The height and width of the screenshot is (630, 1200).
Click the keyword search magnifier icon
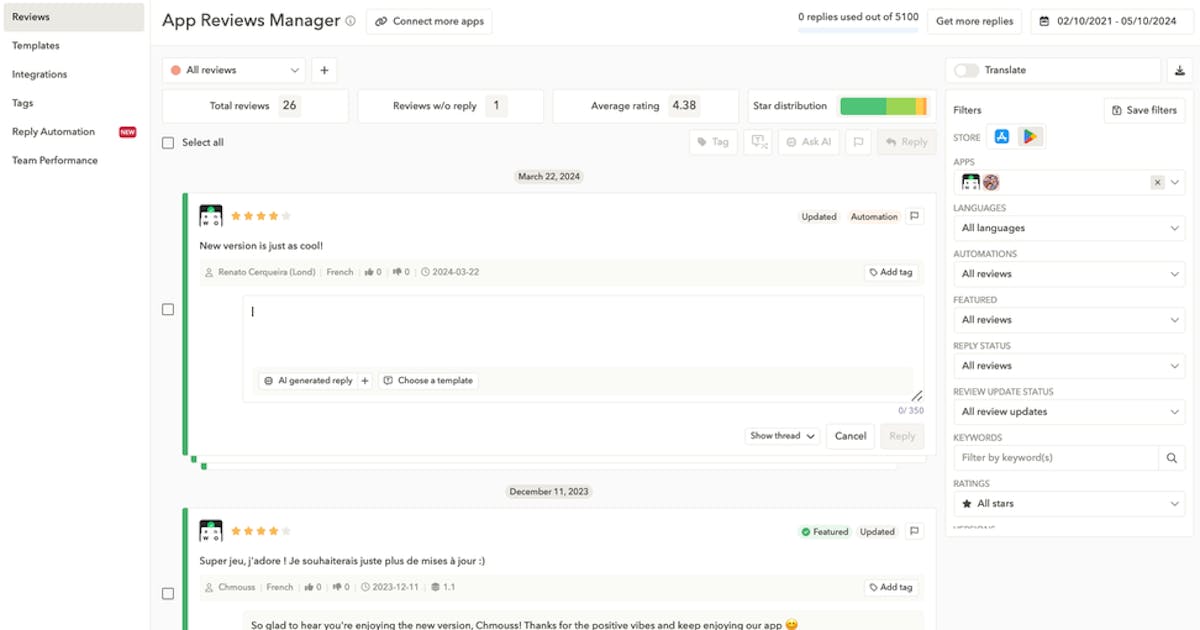click(x=1172, y=458)
